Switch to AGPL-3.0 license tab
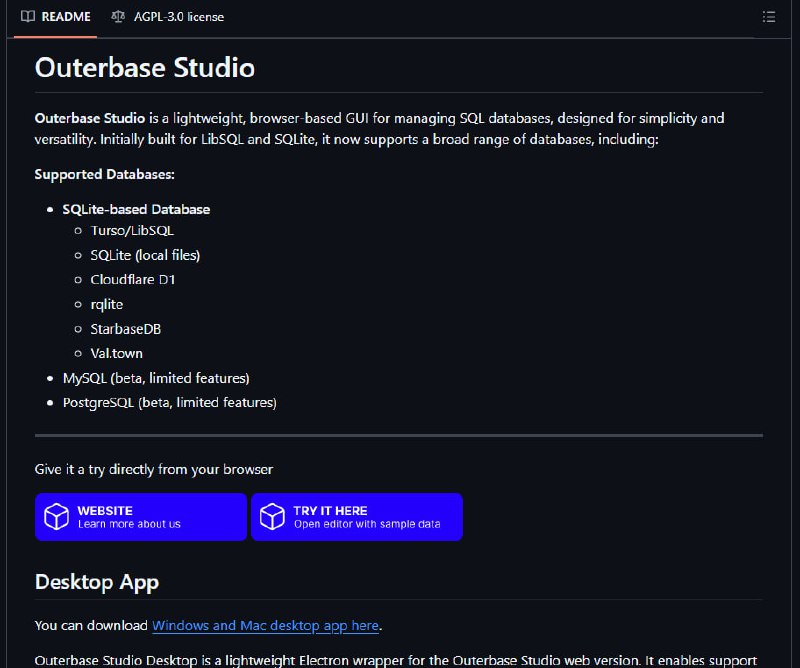 [167, 17]
